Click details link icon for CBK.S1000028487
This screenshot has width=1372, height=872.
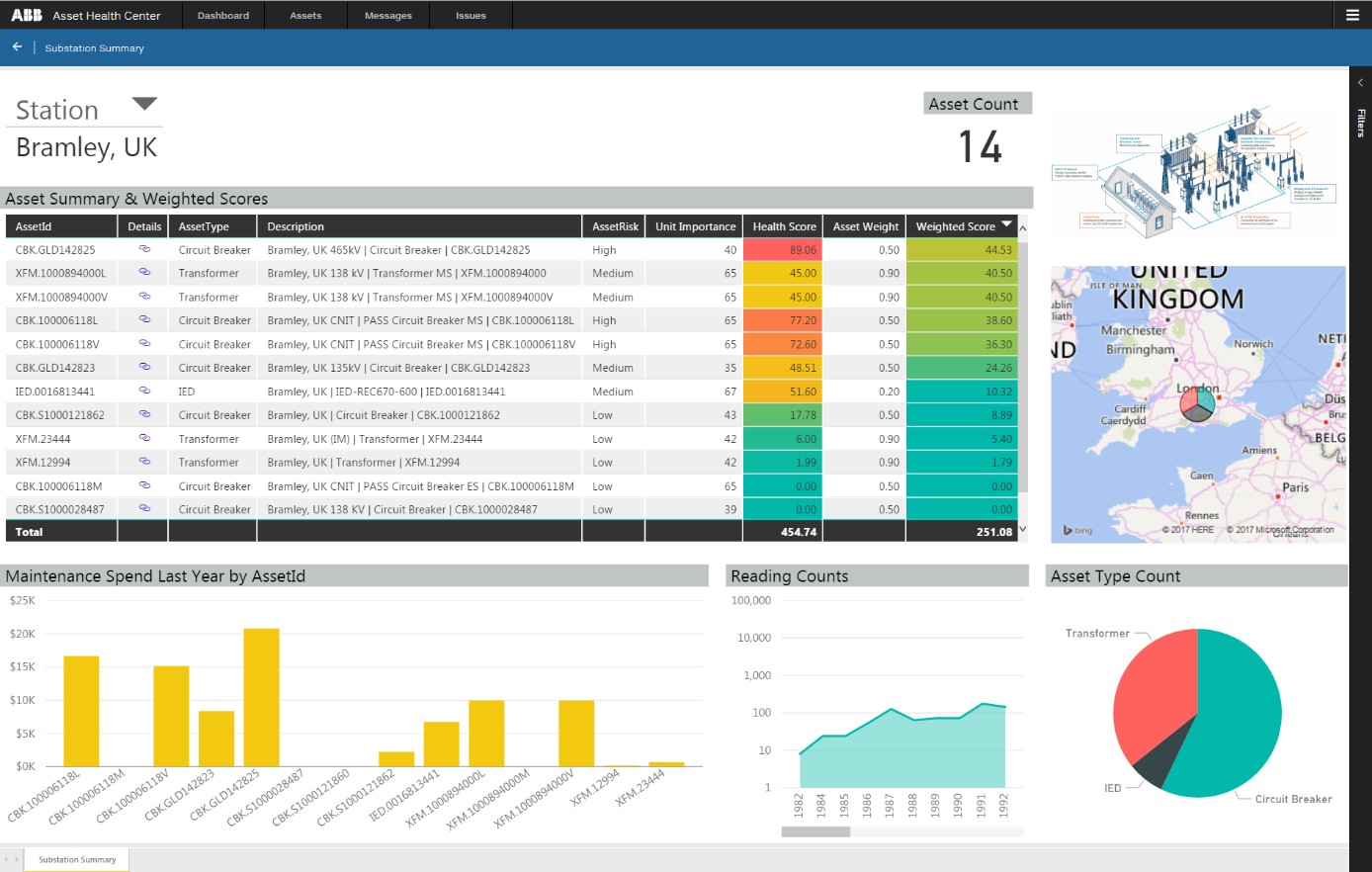pos(144,508)
